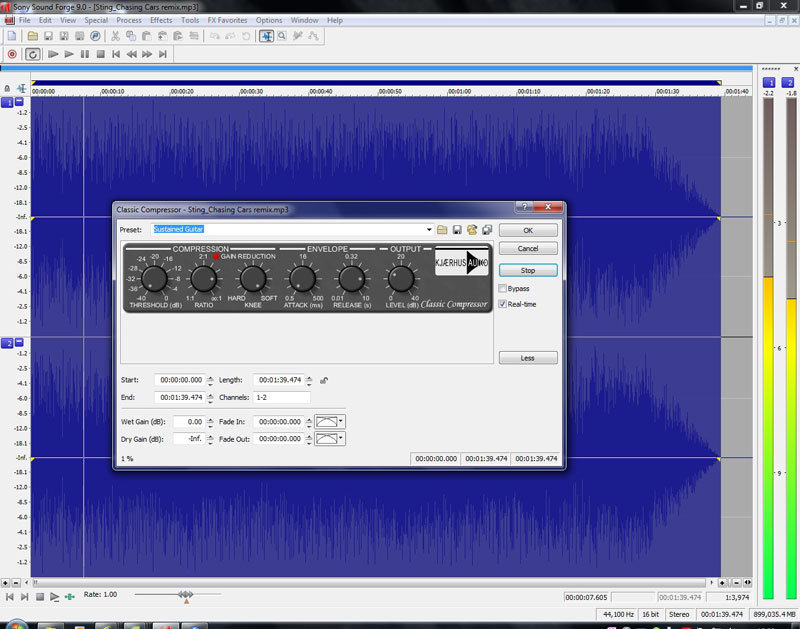Click the Open folder icon in main toolbar
The height and width of the screenshot is (629, 800).
click(32, 36)
